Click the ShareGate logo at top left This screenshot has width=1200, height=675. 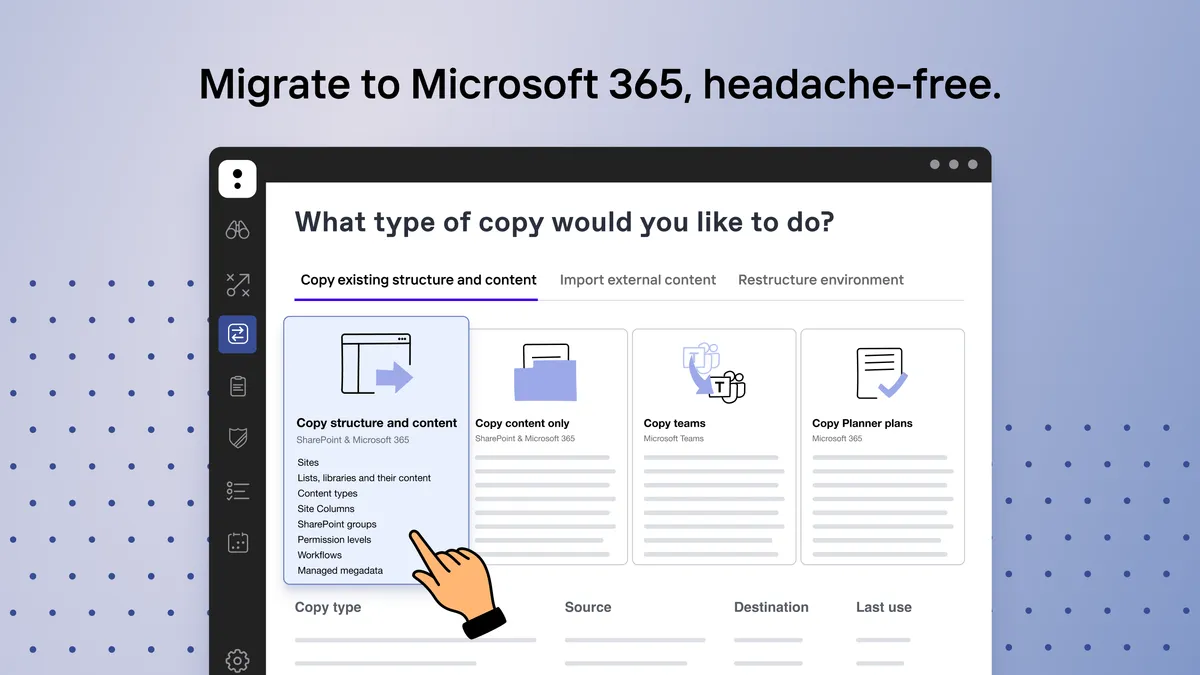(x=237, y=179)
